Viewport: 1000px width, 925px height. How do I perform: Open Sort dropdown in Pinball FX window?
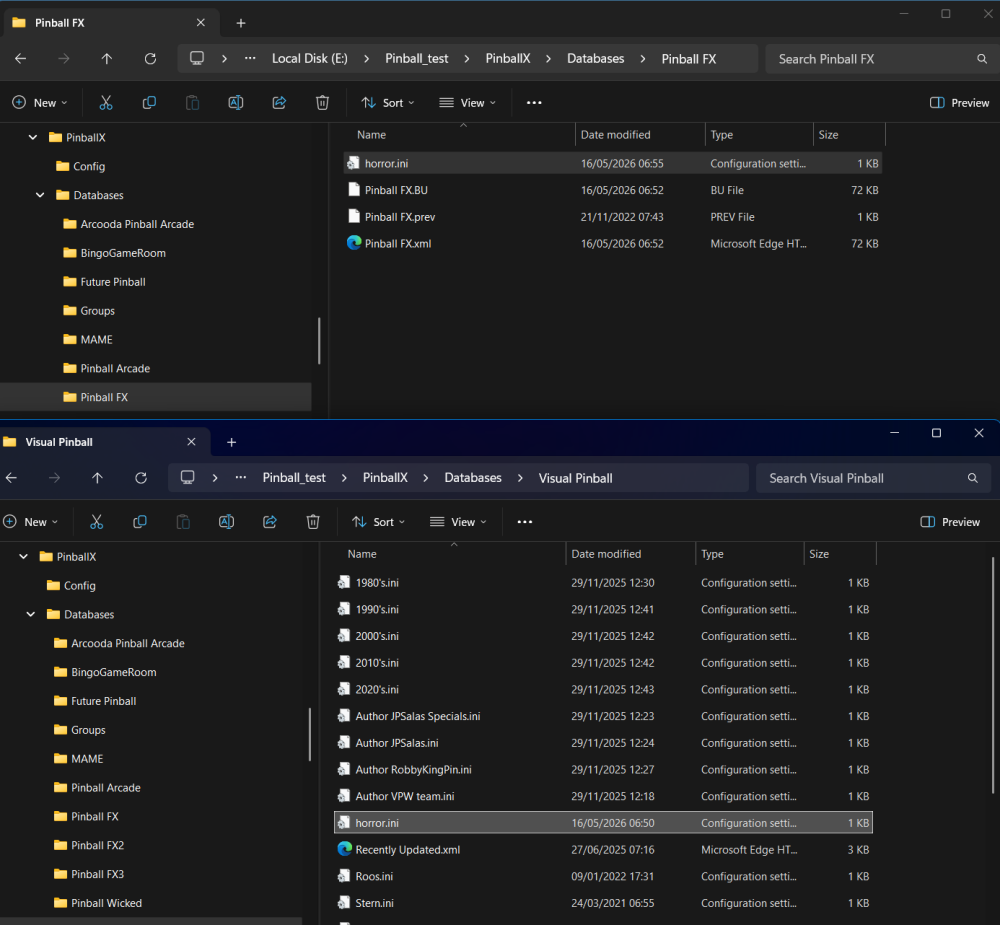[388, 103]
